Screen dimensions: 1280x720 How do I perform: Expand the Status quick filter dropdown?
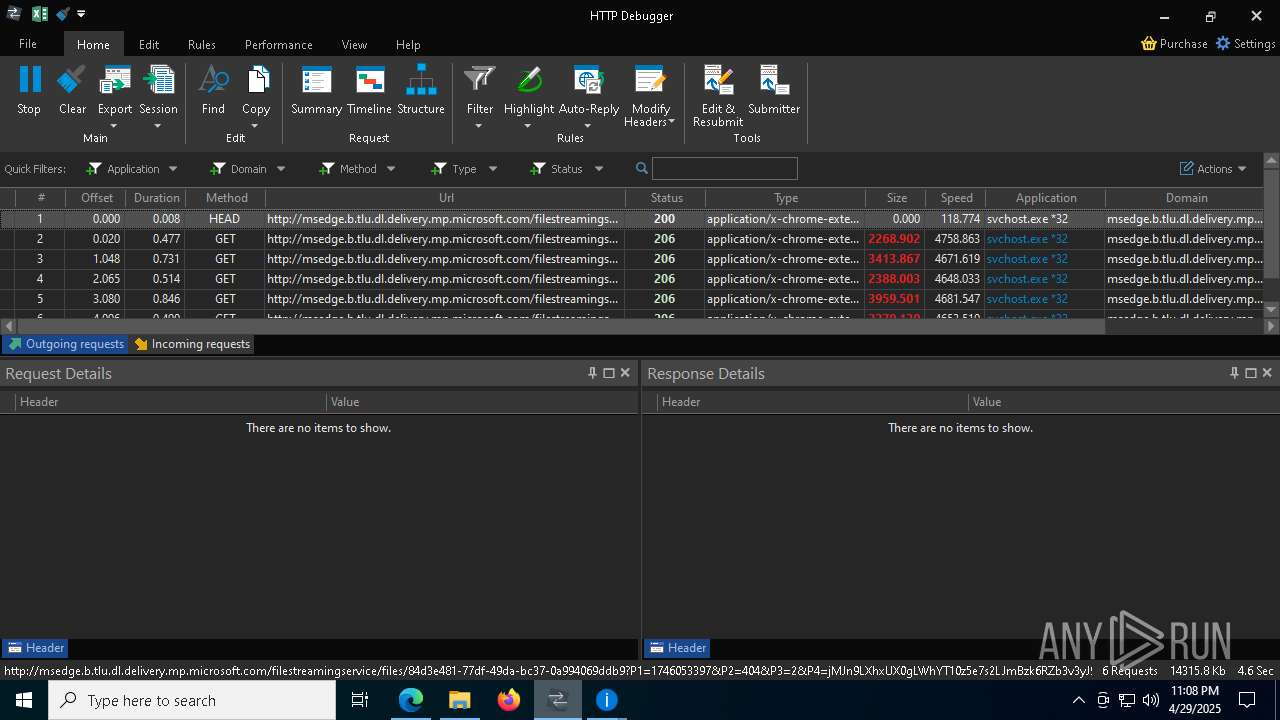[599, 169]
